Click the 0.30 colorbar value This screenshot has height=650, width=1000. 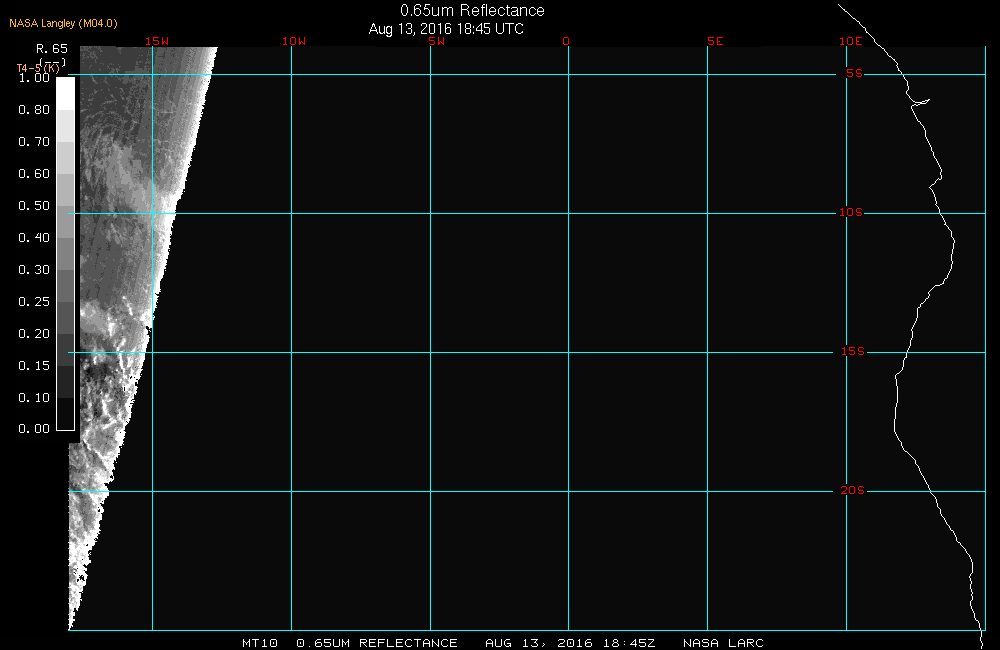click(x=34, y=270)
